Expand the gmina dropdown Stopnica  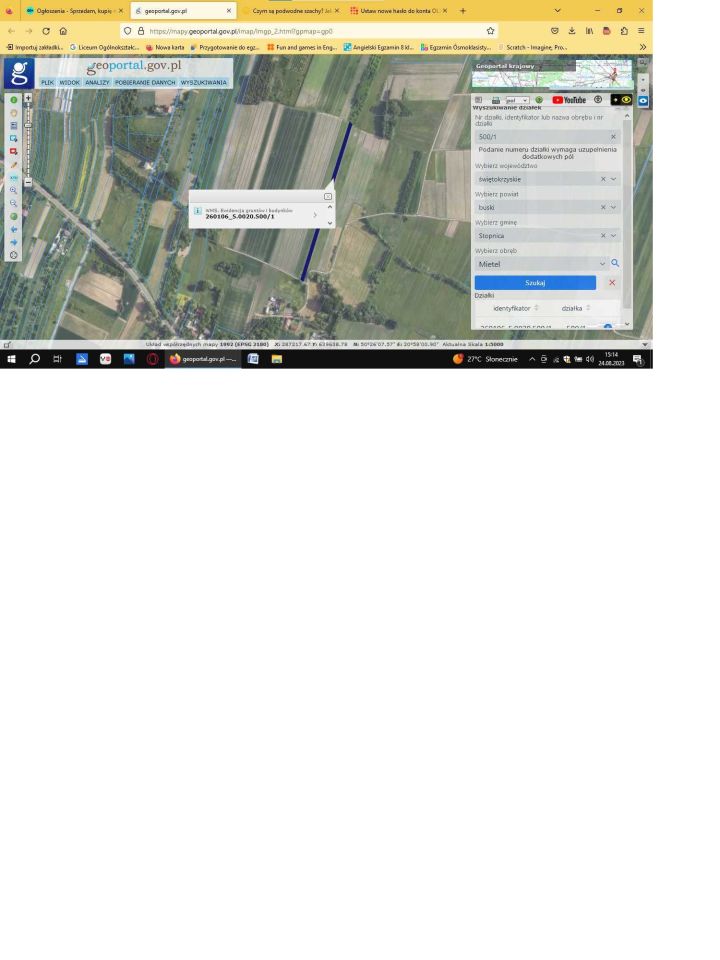(613, 236)
